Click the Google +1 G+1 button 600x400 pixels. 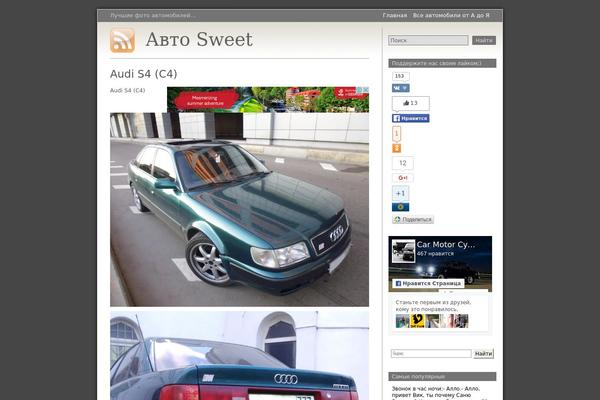pyautogui.click(x=403, y=178)
